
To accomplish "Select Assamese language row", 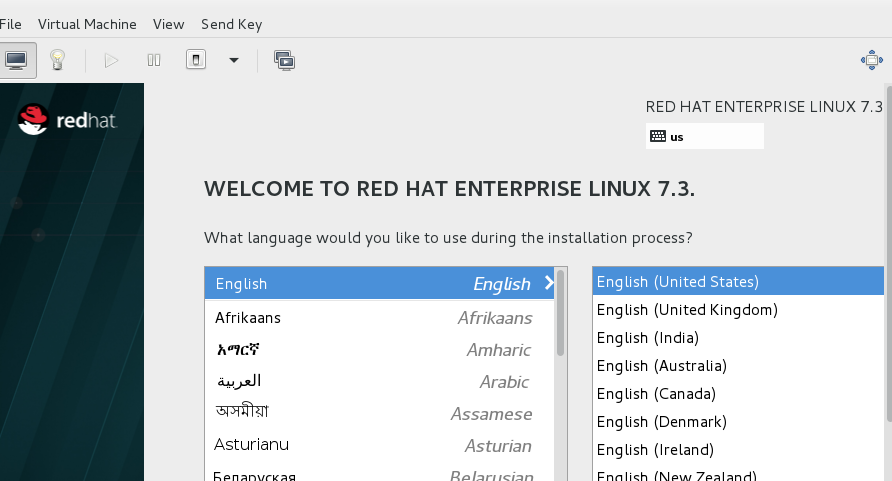I will tap(379, 413).
